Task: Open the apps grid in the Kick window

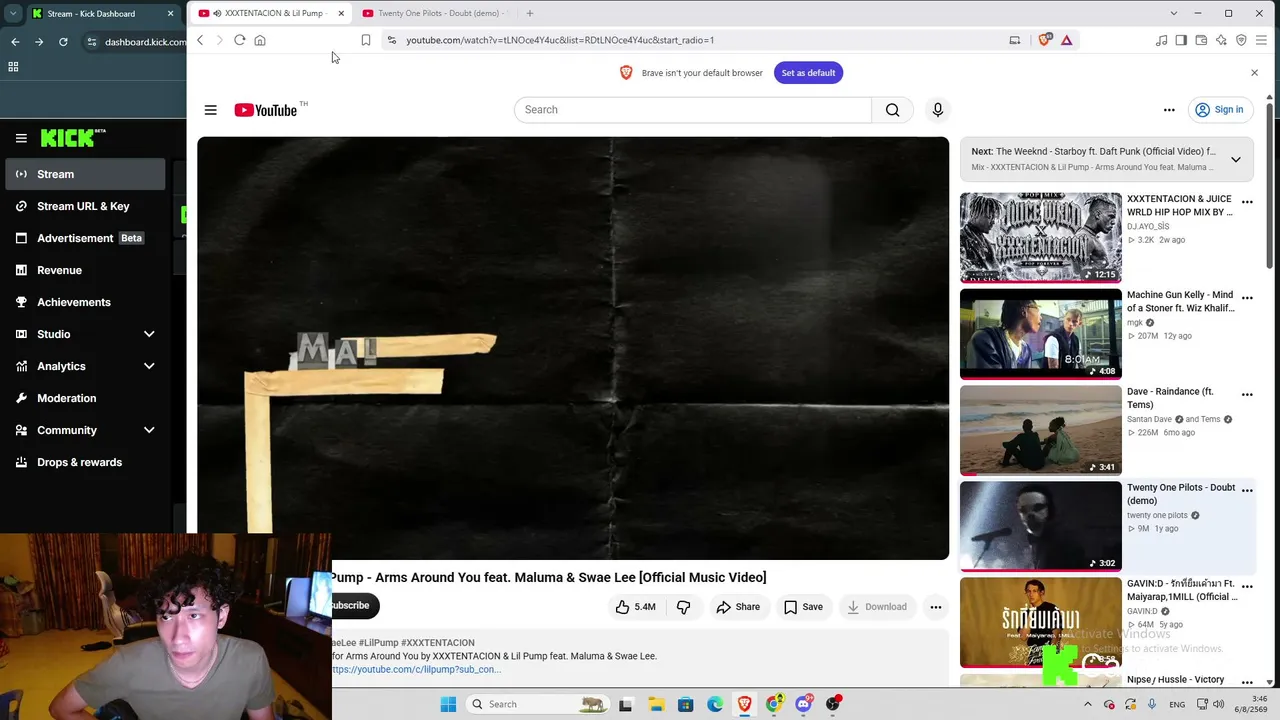Action: click(13, 67)
